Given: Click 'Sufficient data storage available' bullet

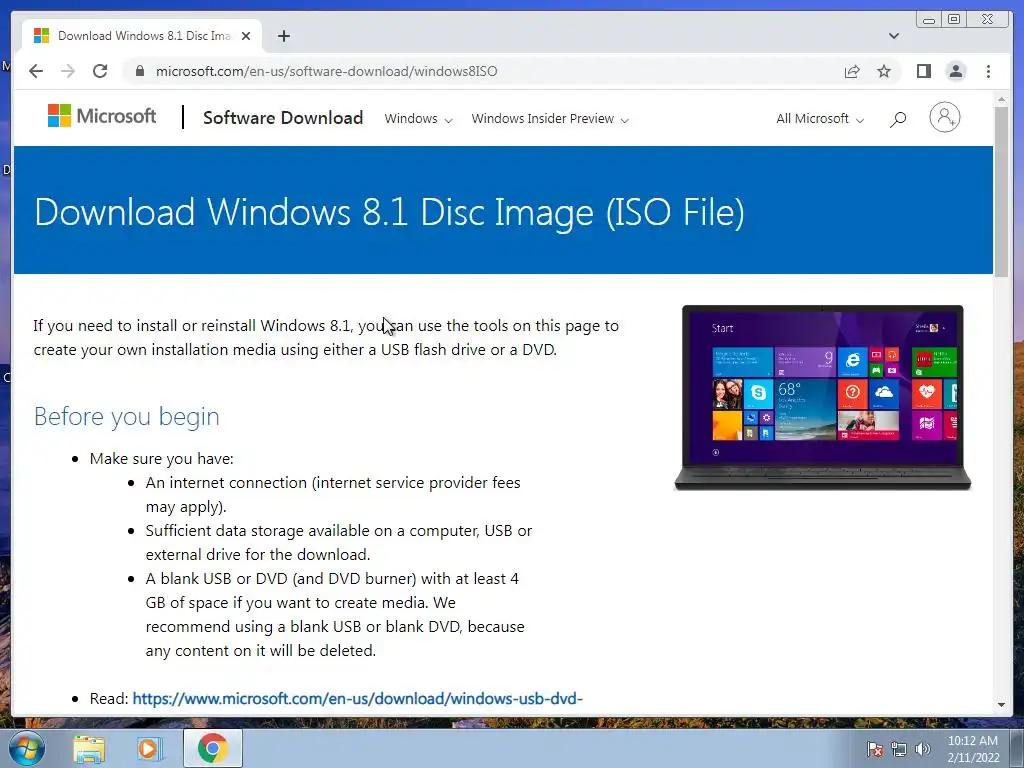Looking at the screenshot, I should (339, 543).
